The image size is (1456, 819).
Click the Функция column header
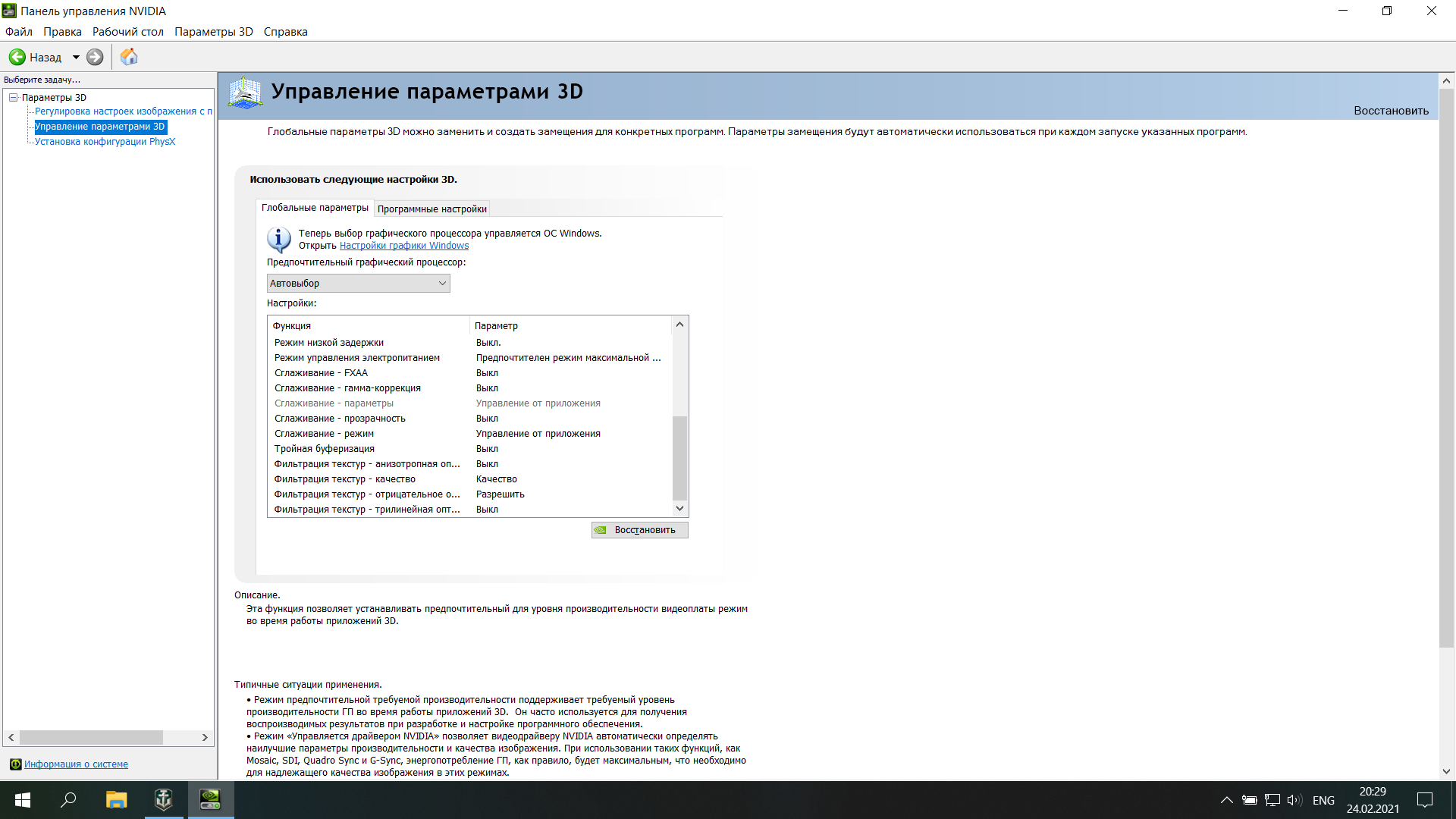click(369, 326)
